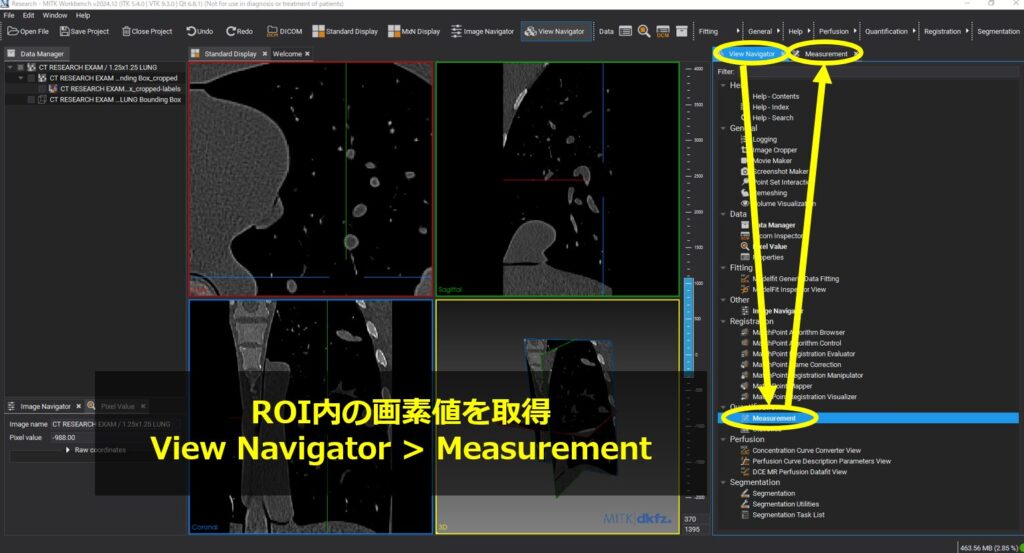Toggle visibility checkbox of LUNG Bounding Box node
The width and height of the screenshot is (1024, 553).
point(31,99)
